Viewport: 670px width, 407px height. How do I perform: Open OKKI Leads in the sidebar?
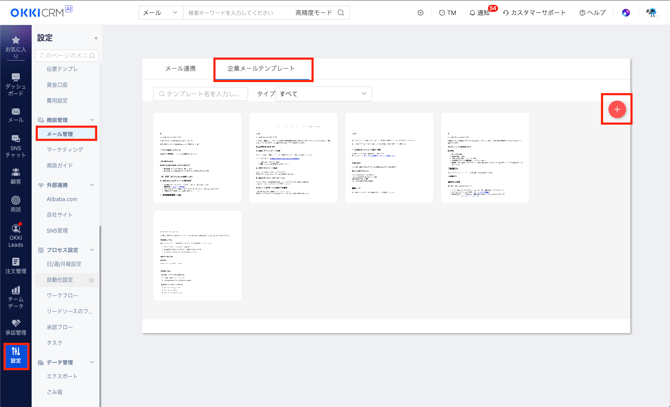tap(15, 234)
